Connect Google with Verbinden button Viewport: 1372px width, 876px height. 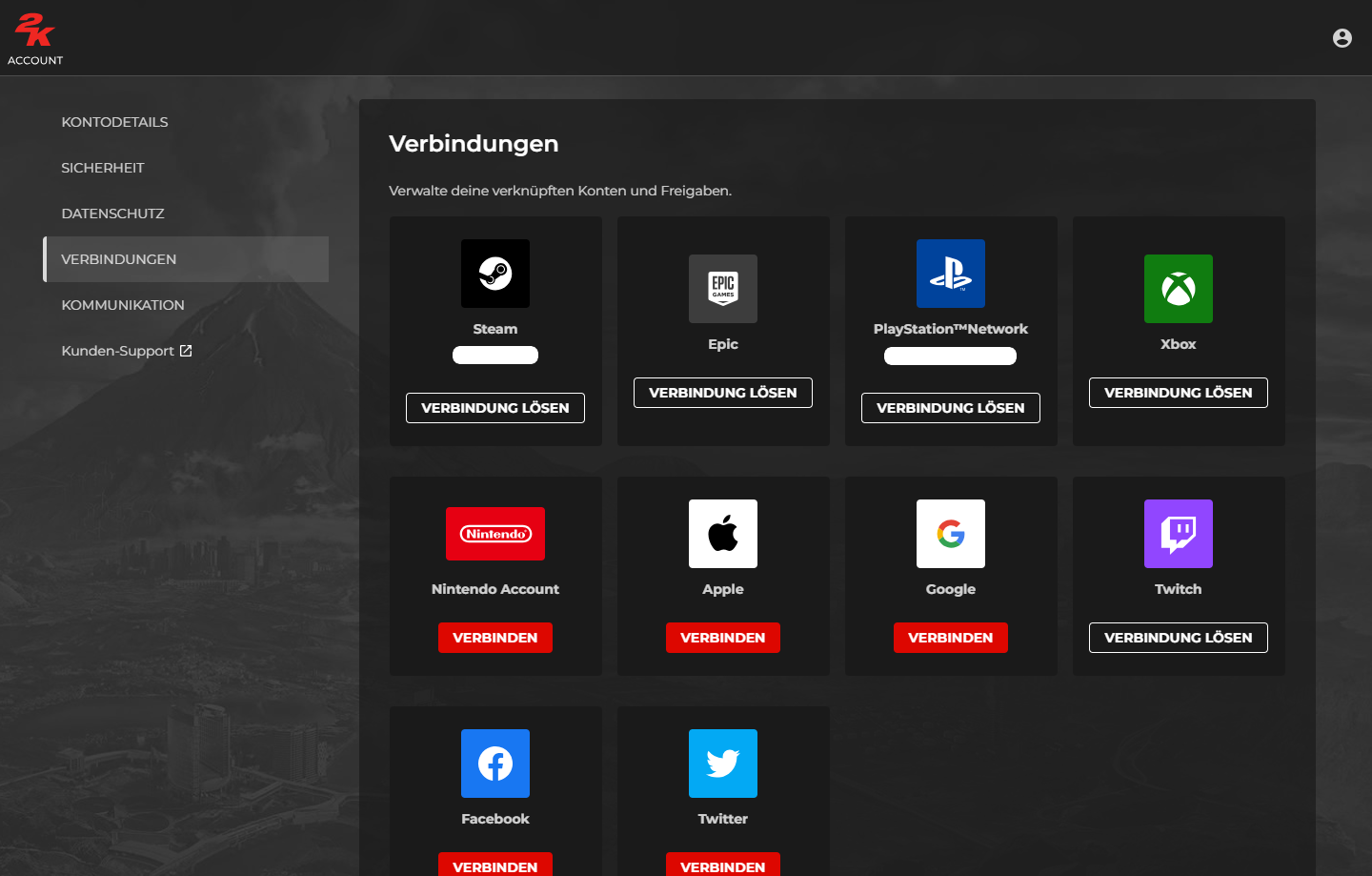tap(951, 638)
